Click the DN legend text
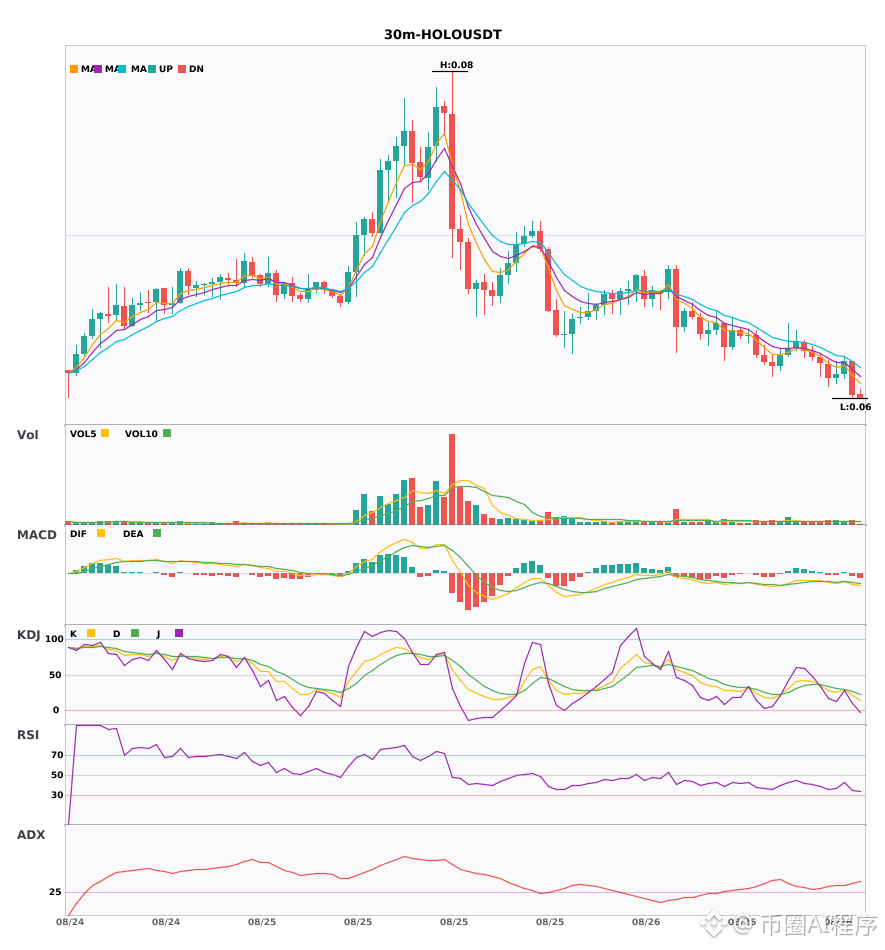 (196, 69)
